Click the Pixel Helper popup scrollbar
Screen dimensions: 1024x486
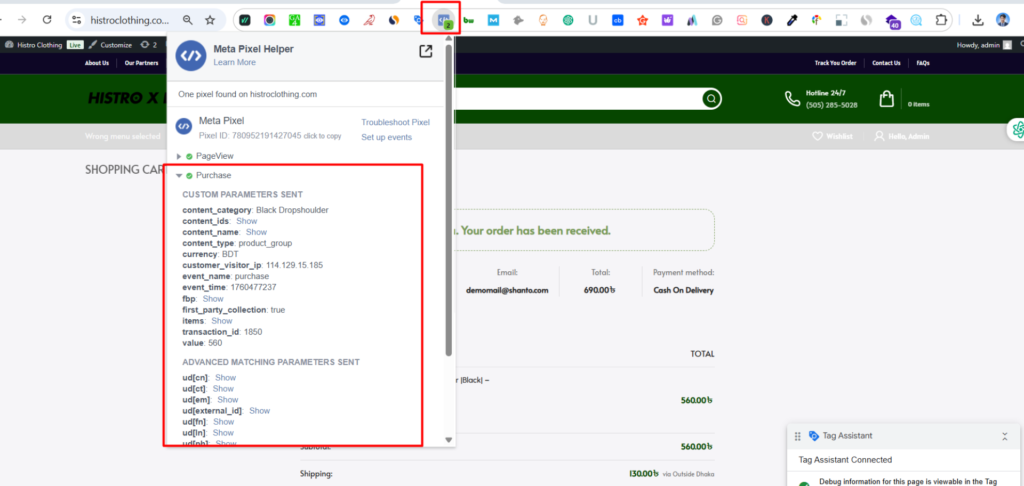tap(448, 200)
